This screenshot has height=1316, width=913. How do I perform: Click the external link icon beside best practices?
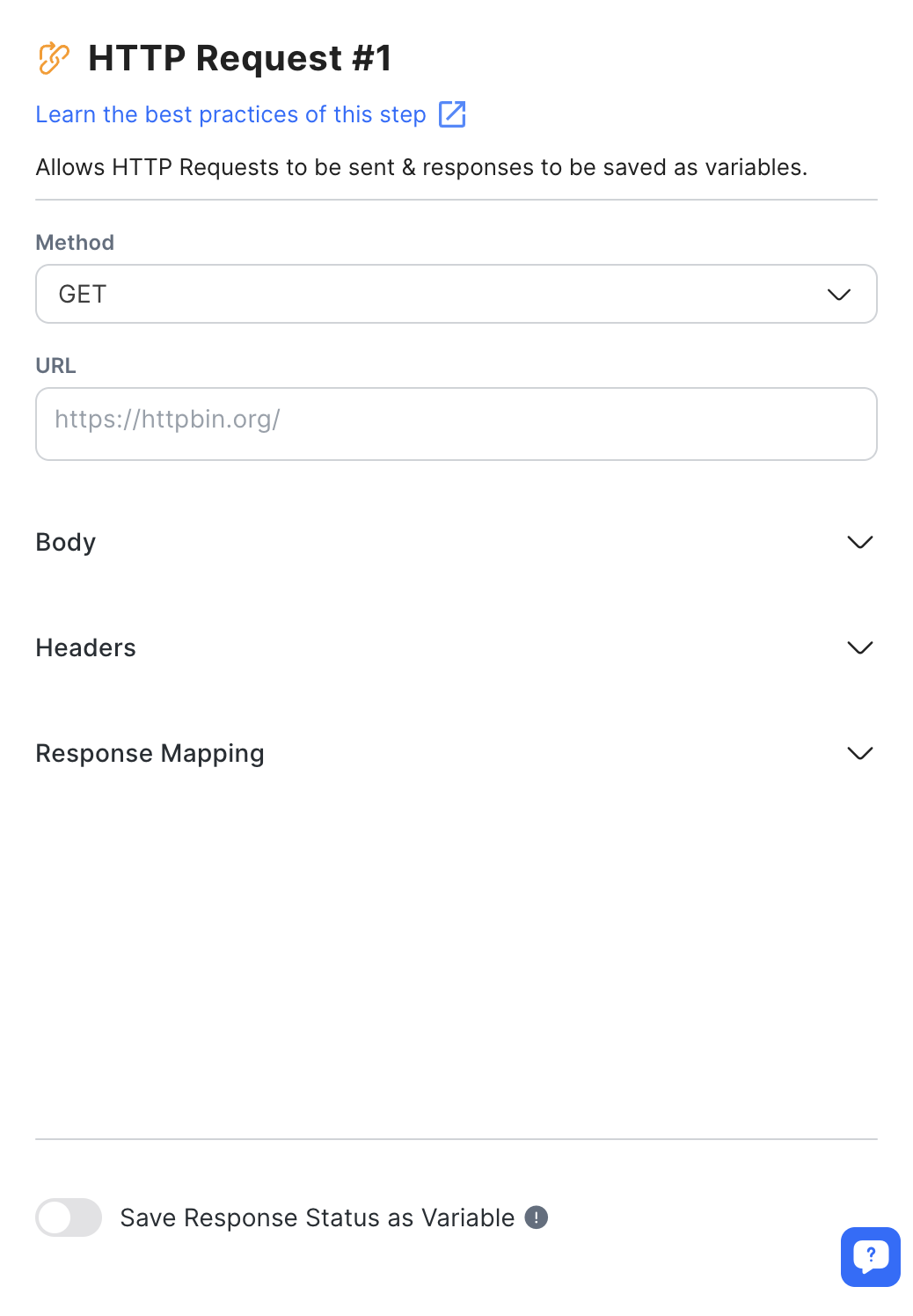pos(452,114)
